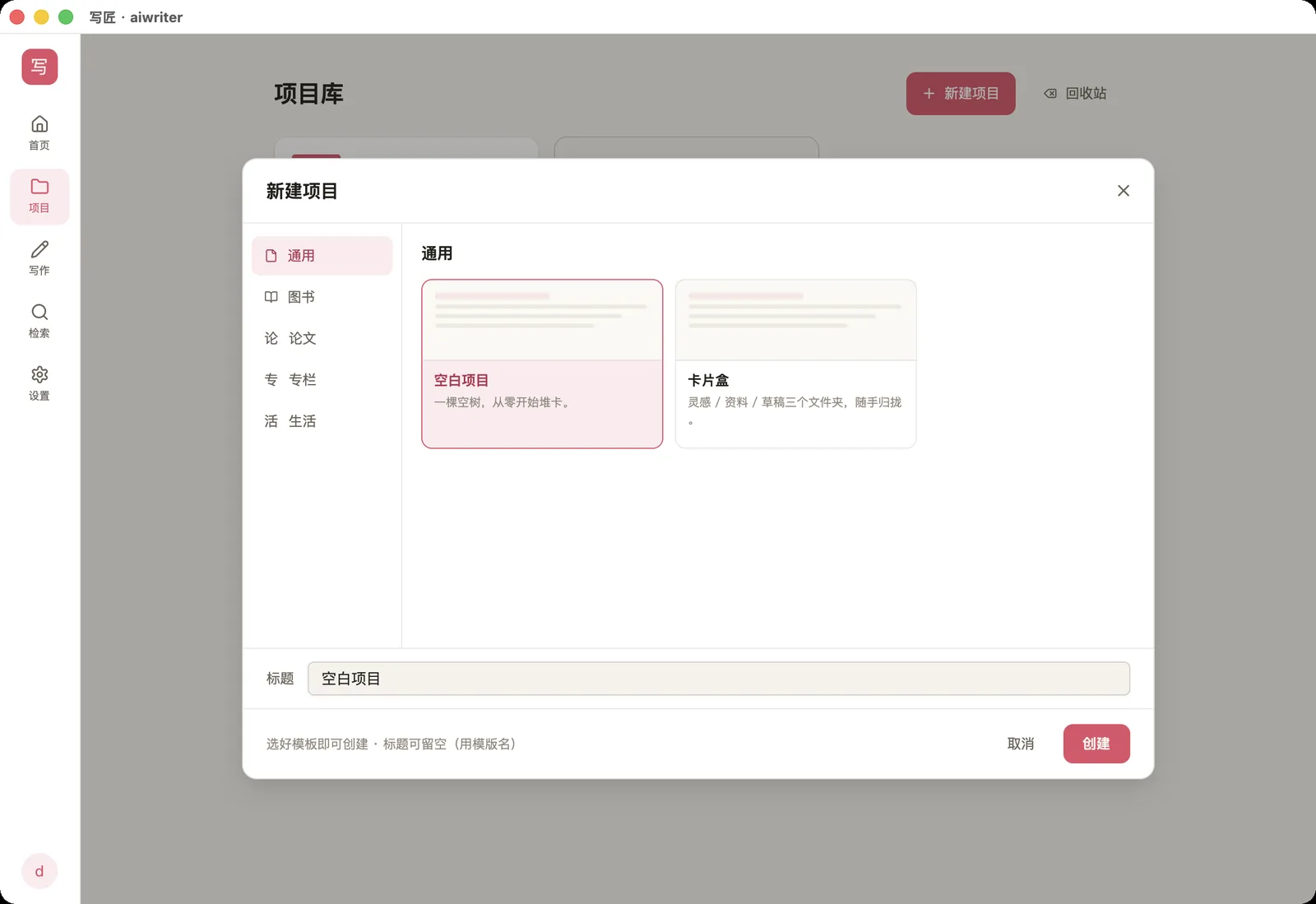Viewport: 1316px width, 904px height.
Task: Click the plus icon on 新建项目 button
Action: [x=929, y=94]
